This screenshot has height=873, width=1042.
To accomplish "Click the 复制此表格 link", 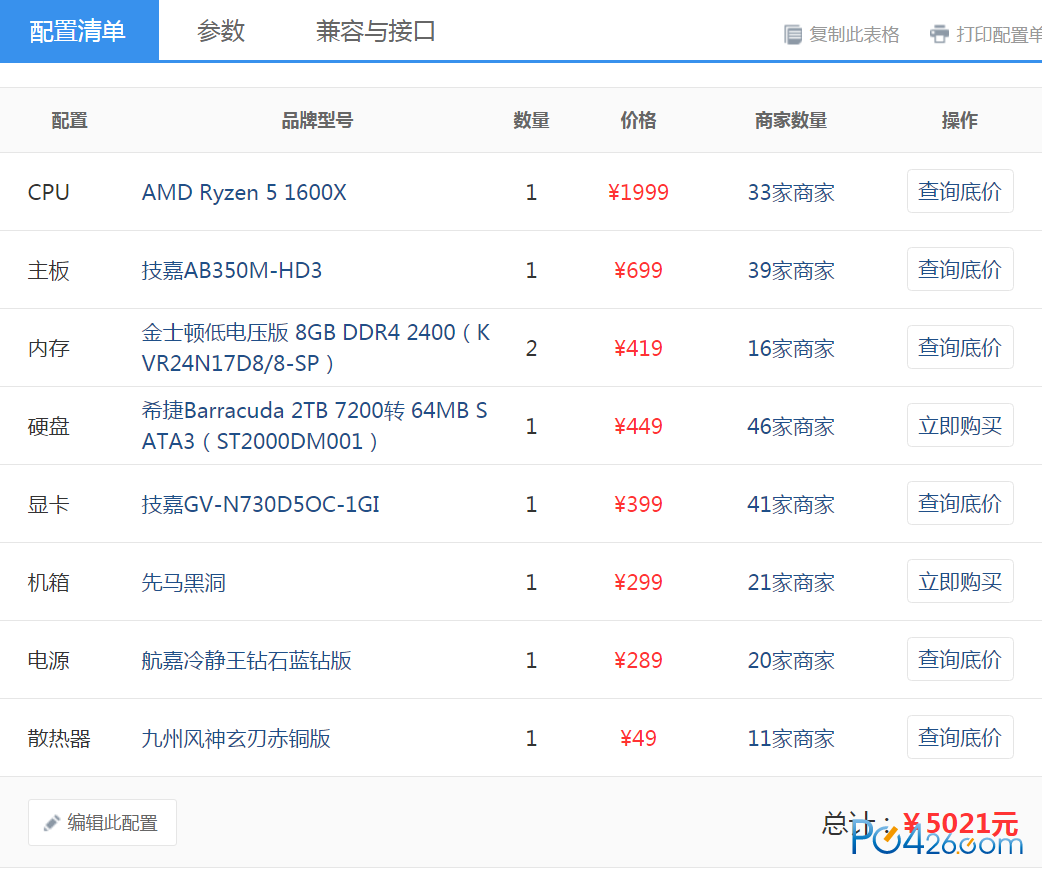I will [x=854, y=34].
